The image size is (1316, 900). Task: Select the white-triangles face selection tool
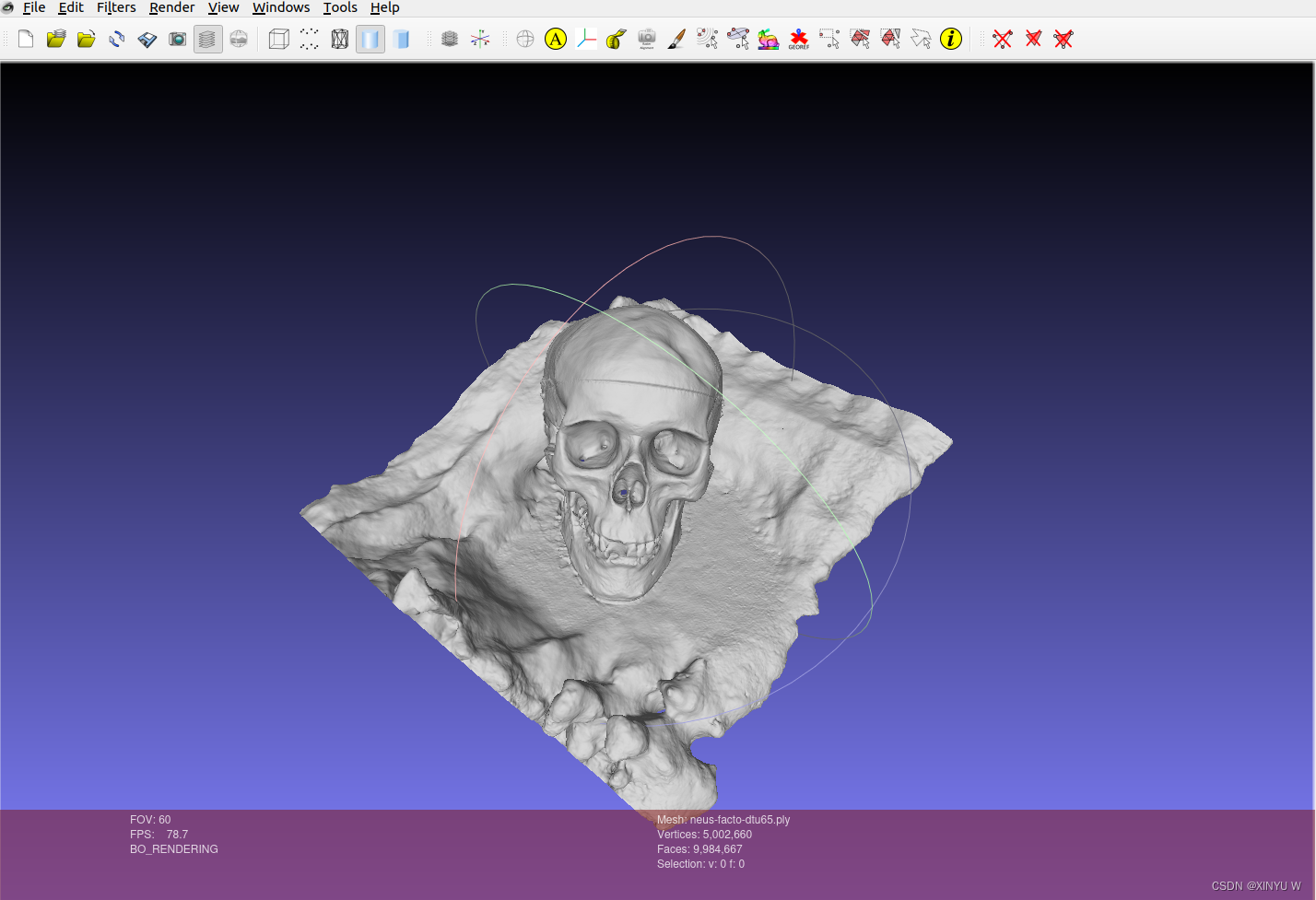tap(921, 39)
